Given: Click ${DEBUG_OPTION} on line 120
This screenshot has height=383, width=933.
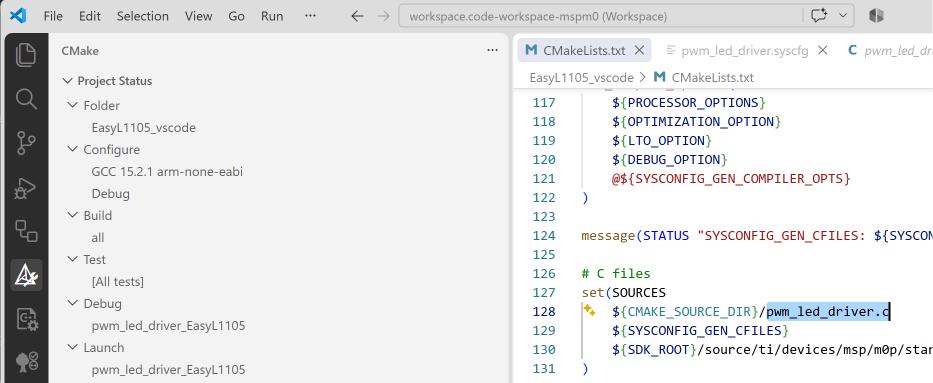Looking at the screenshot, I should (x=669, y=159).
